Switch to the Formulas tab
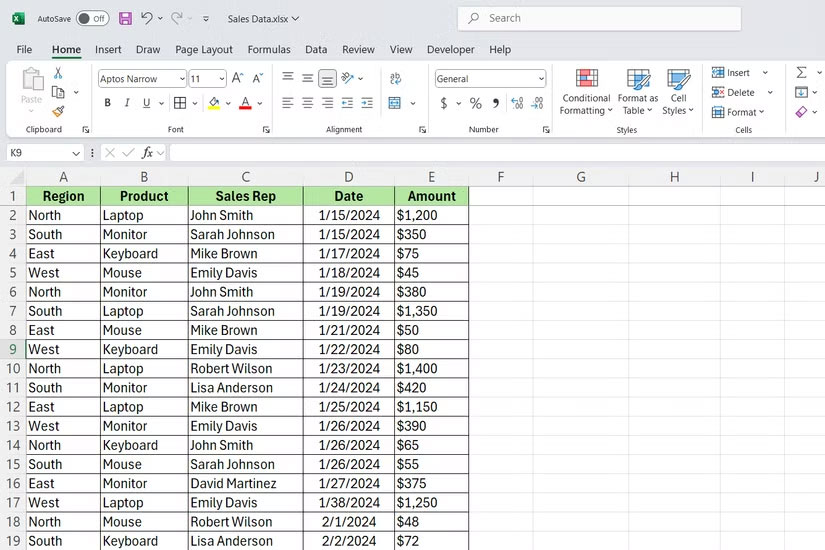 [269, 49]
